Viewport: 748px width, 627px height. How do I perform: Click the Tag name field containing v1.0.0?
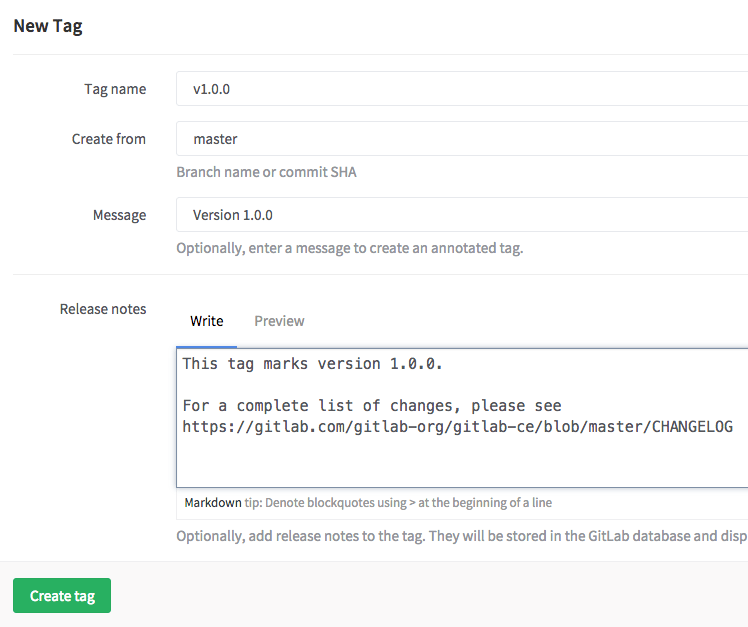[x=460, y=89]
